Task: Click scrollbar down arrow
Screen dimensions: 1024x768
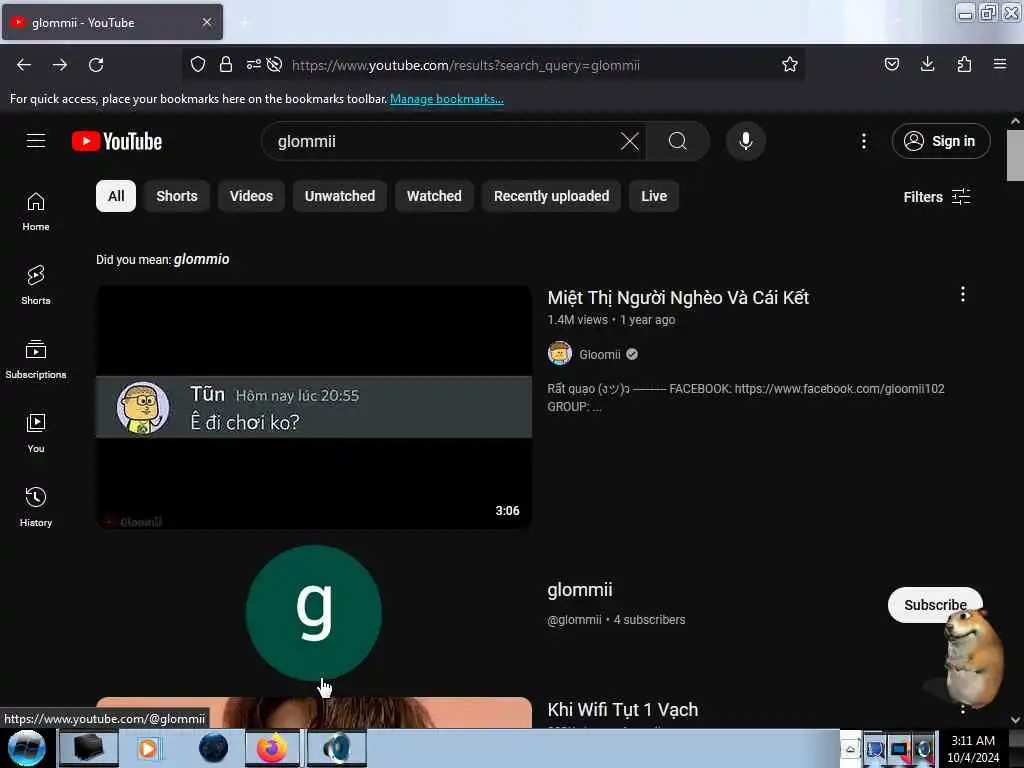Action: [1015, 720]
